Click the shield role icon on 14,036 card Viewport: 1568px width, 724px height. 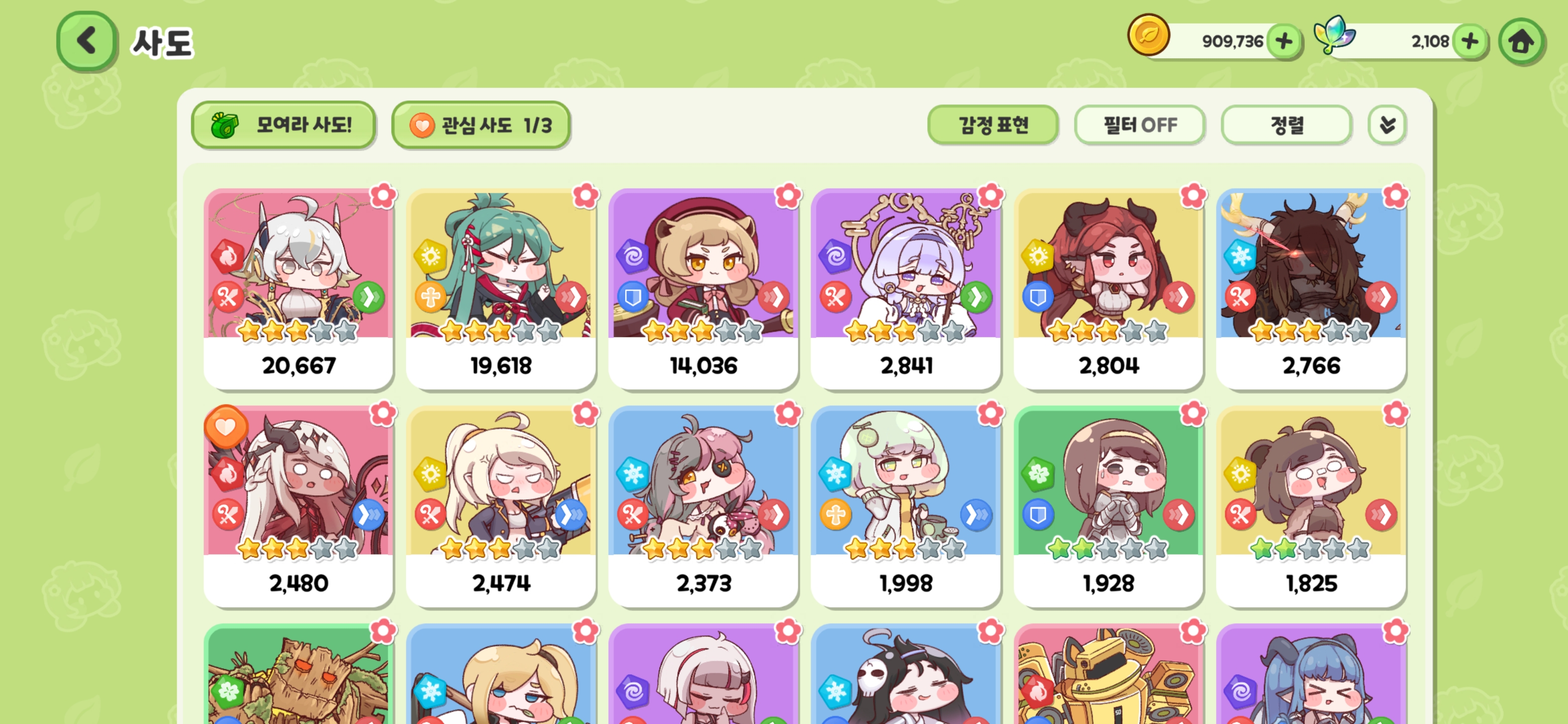tap(632, 297)
